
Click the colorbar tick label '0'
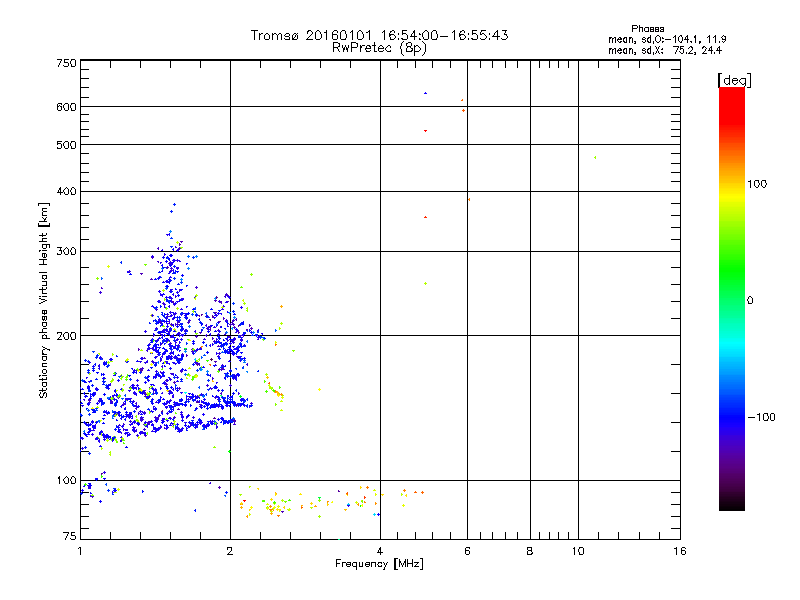[750, 301]
